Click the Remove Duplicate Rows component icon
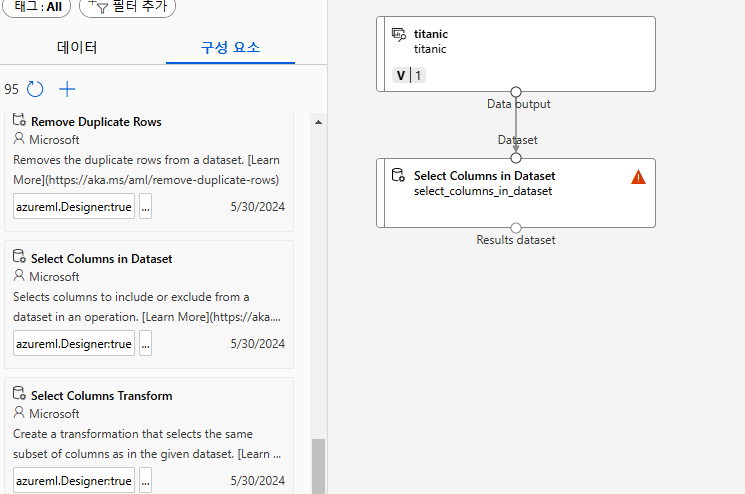This screenshot has height=494, width=745. (x=19, y=120)
